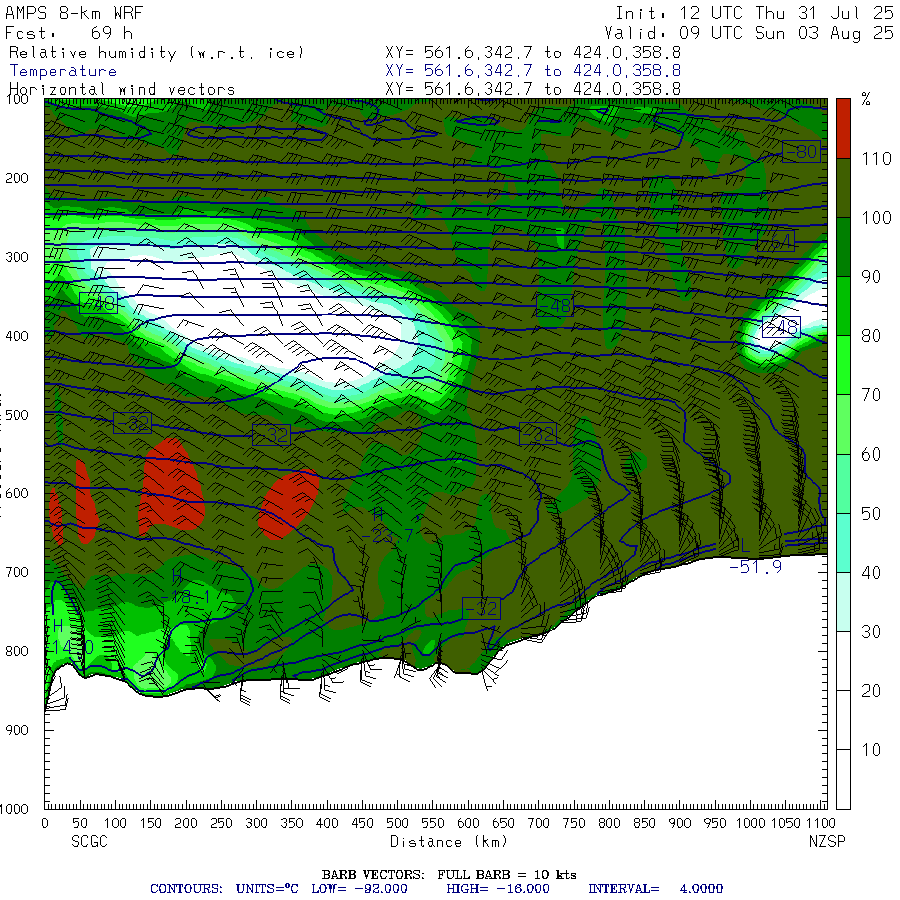Select the 'L -51.9' temperature minimum label
Screen dimensions: 900x900
point(755,557)
